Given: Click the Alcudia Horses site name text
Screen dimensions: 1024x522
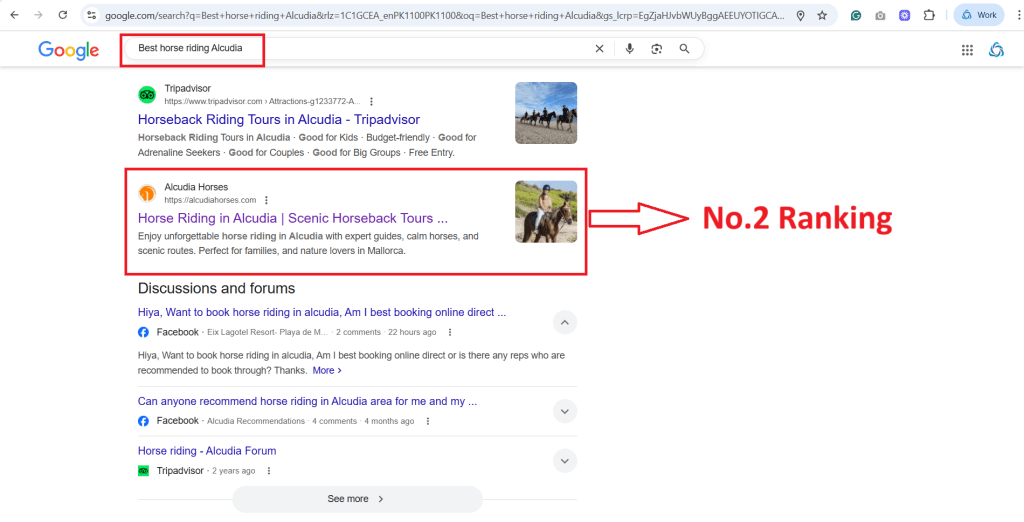Looking at the screenshot, I should pyautogui.click(x=196, y=187).
